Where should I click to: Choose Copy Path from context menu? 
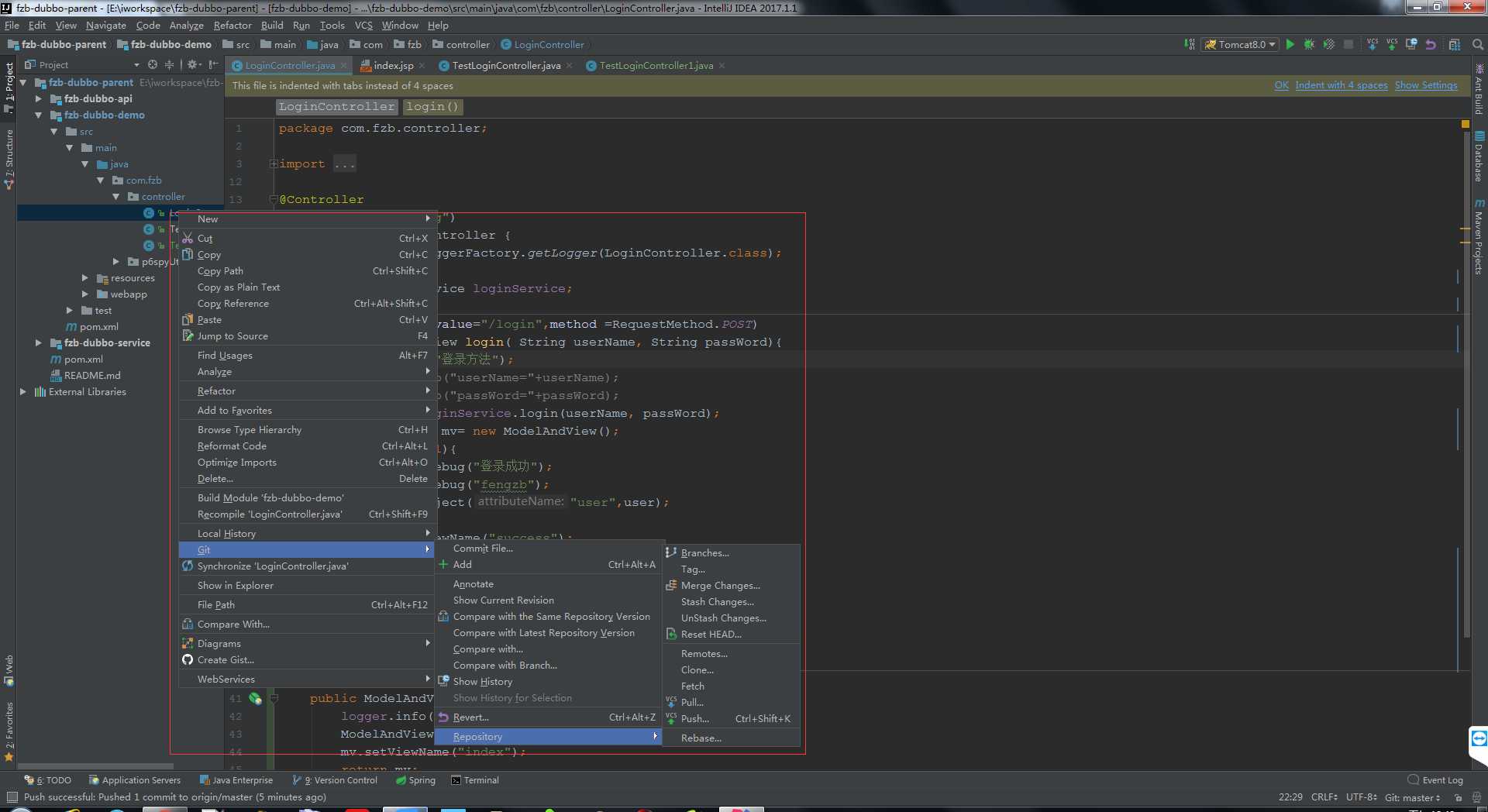point(308,271)
